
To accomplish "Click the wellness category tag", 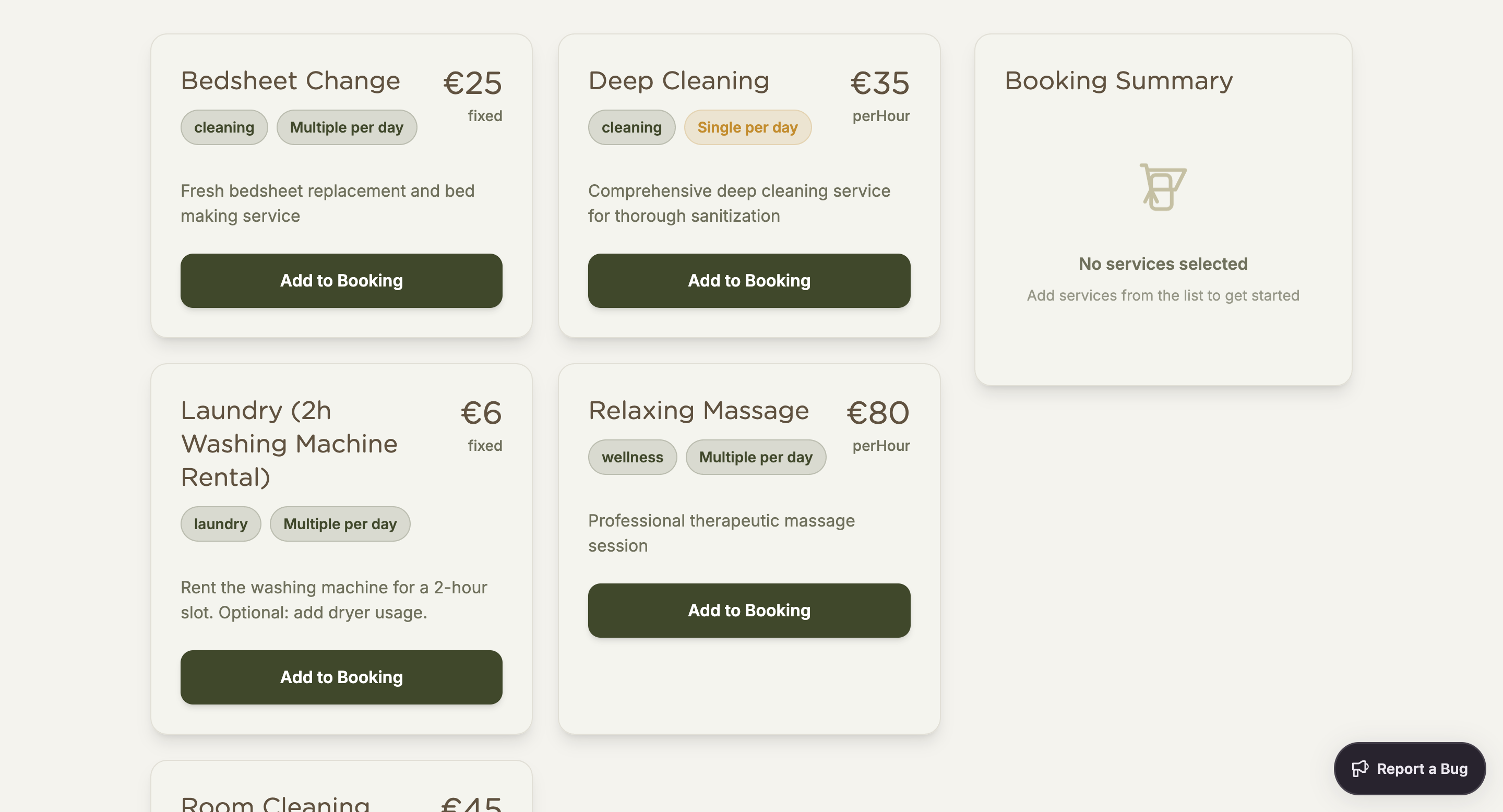I will [x=633, y=457].
